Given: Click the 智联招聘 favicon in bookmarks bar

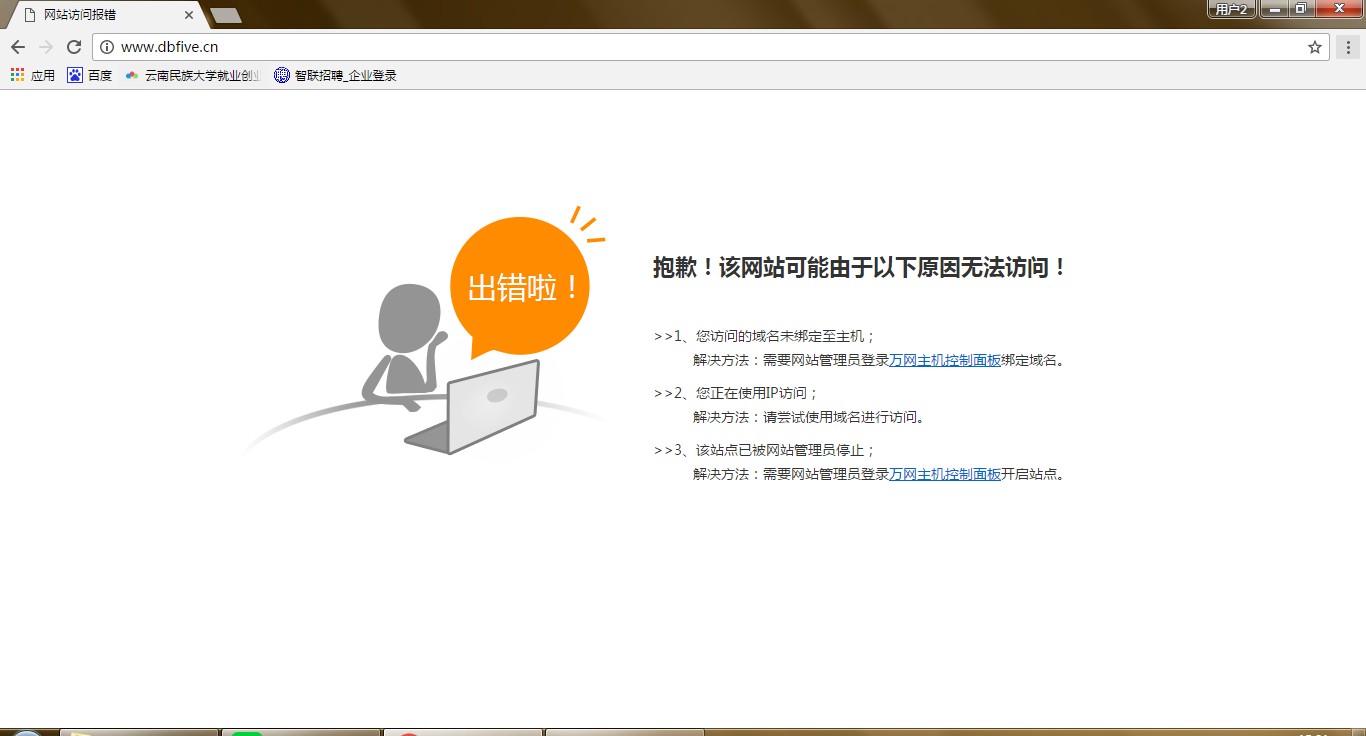Looking at the screenshot, I should coord(281,74).
